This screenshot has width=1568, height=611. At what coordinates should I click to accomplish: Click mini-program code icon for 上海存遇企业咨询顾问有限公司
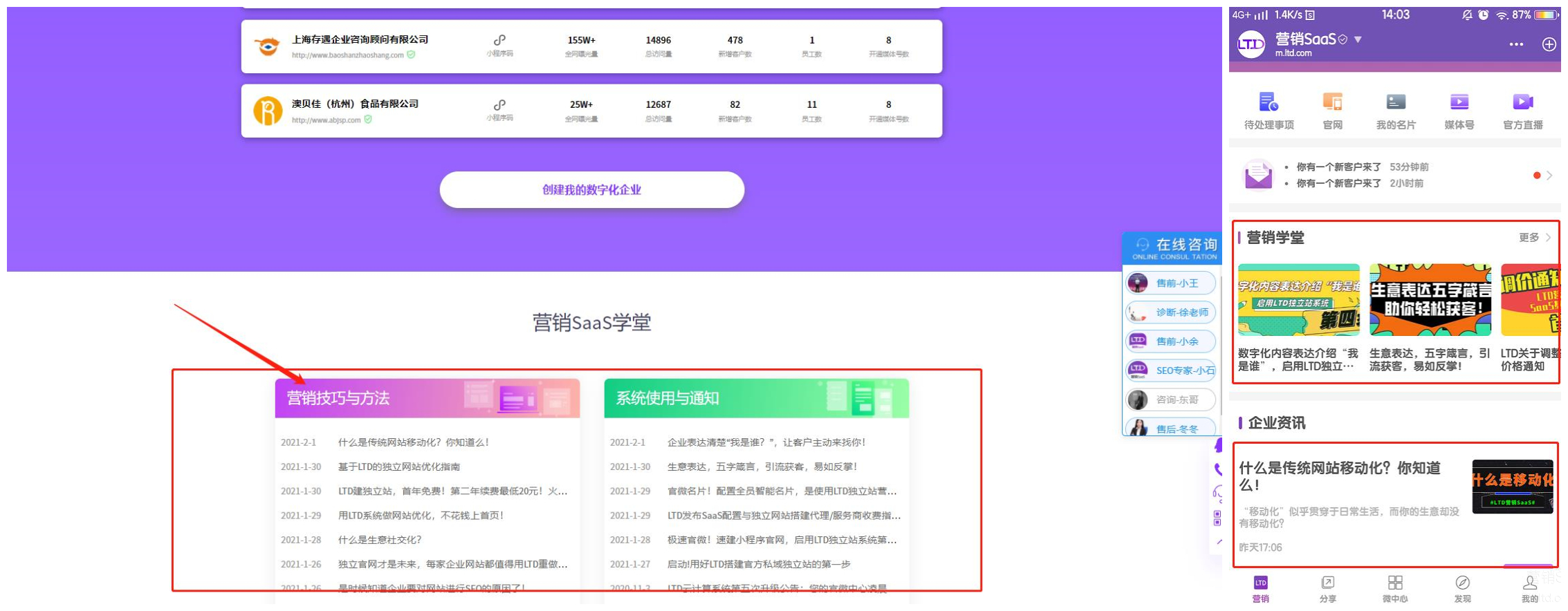(x=499, y=41)
